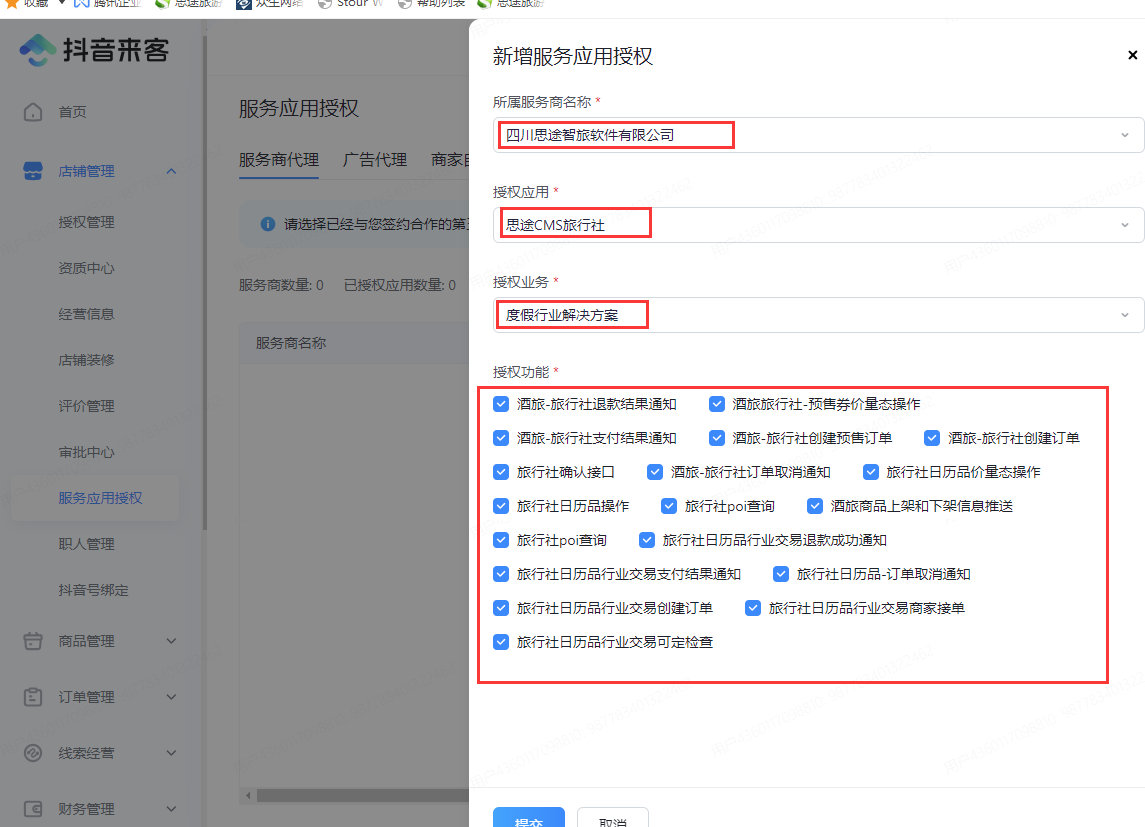
Task: Click the 财务管理 wallet icon
Action: 33,809
